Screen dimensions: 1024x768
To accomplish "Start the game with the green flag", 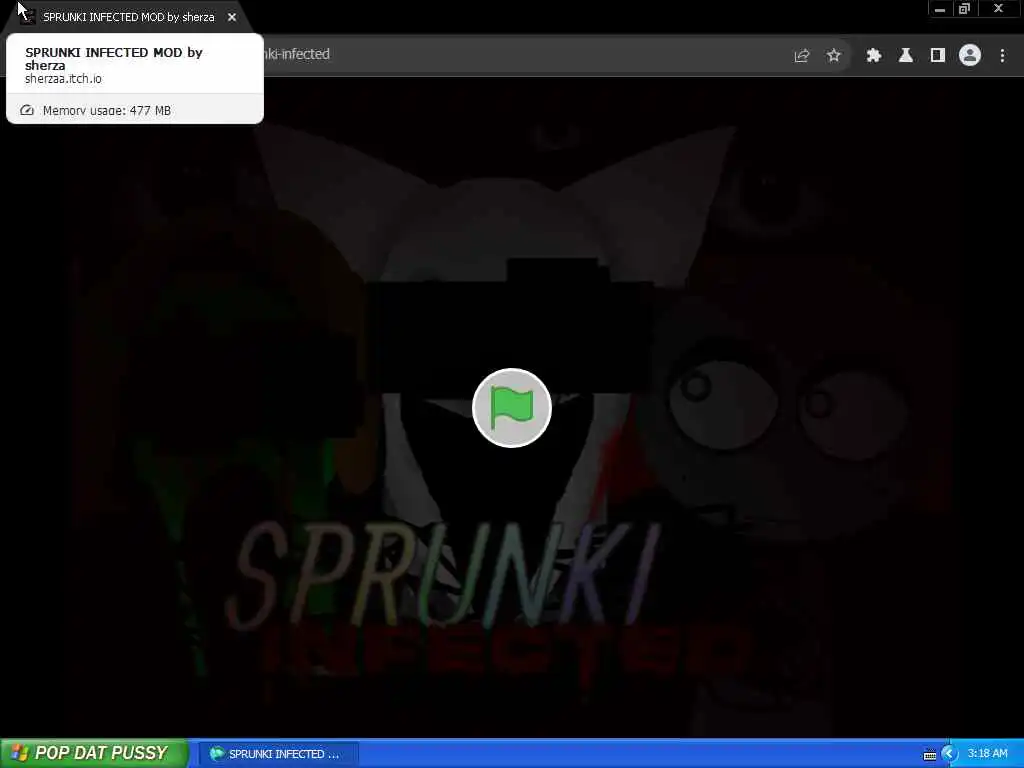I will pyautogui.click(x=512, y=408).
